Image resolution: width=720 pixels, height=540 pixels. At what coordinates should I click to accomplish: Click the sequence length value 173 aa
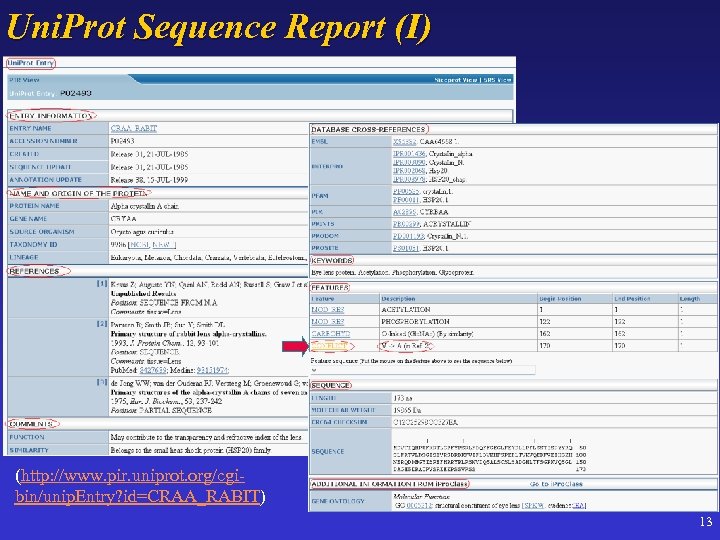(x=403, y=398)
